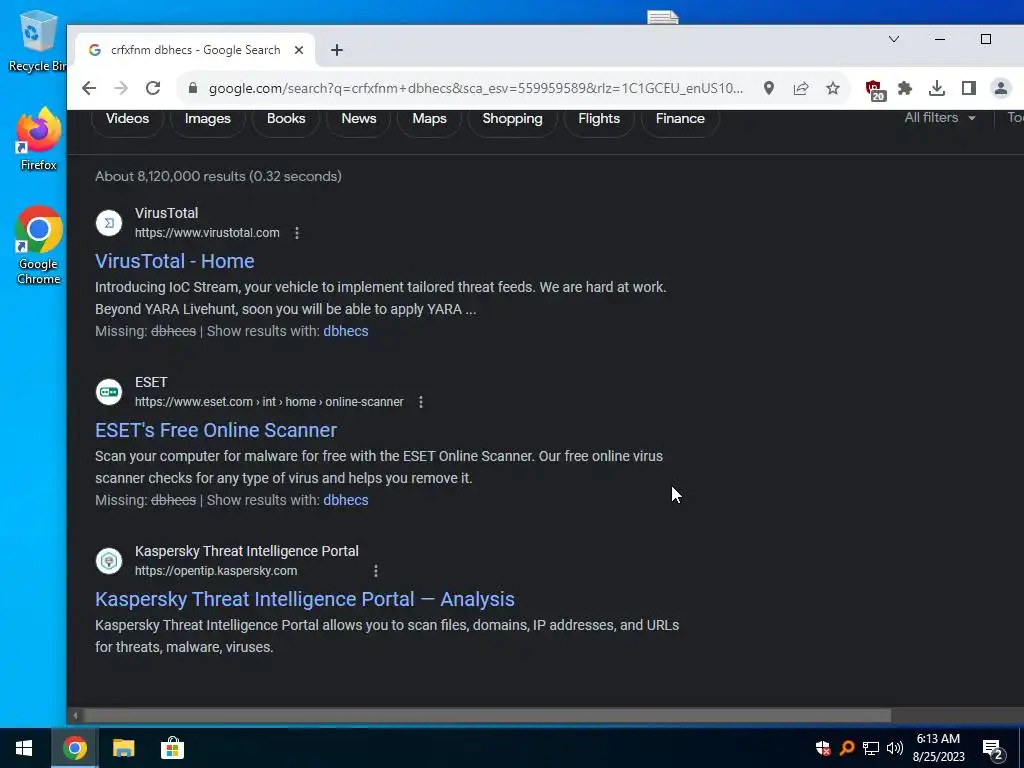Filter results by Flights
The height and width of the screenshot is (768, 1024).
pos(599,119)
